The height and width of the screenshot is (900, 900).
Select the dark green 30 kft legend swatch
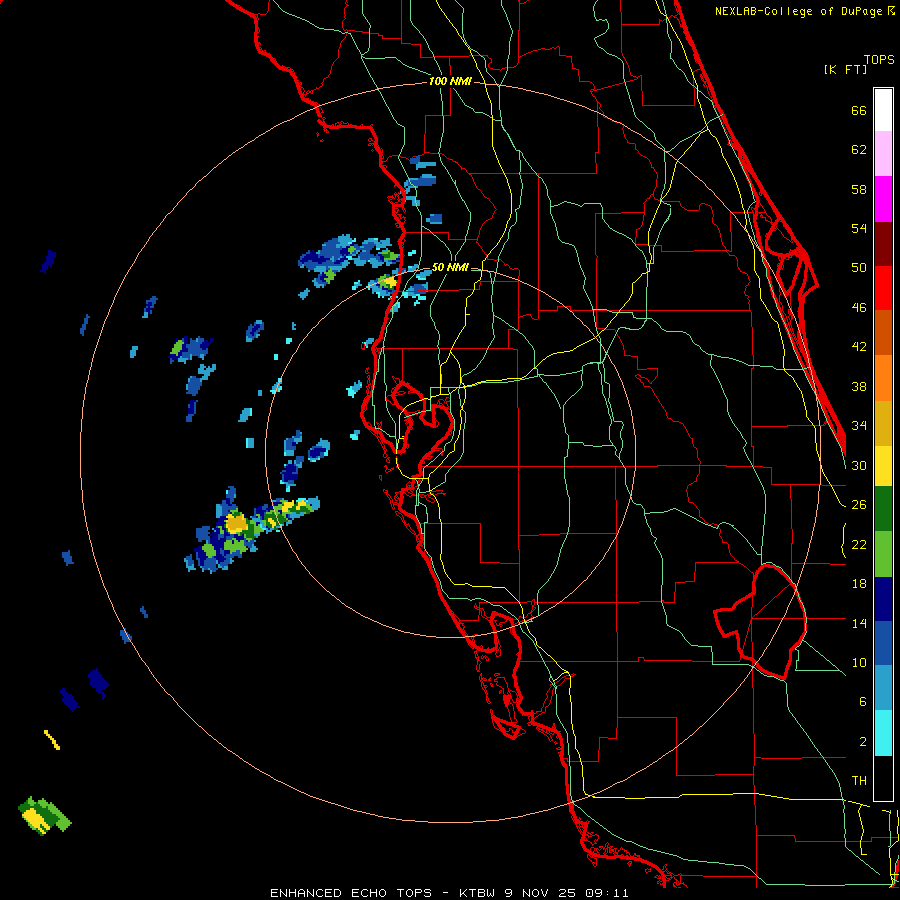(x=883, y=509)
